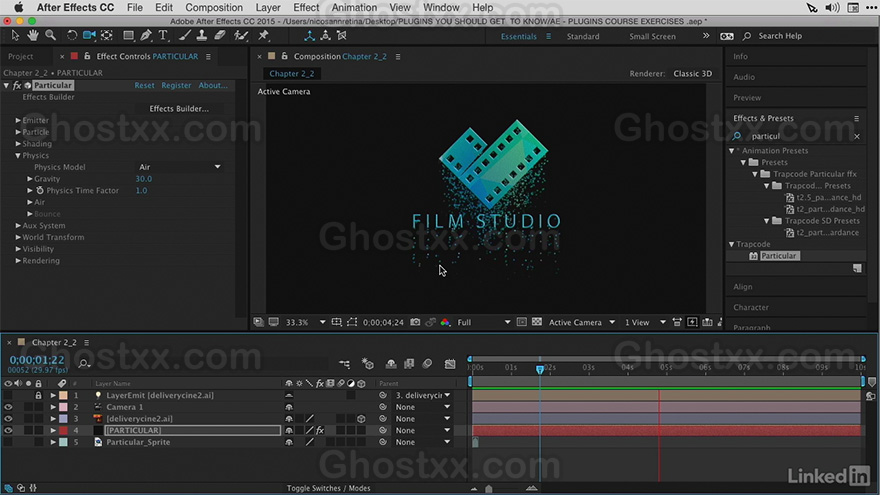The height and width of the screenshot is (495, 880).
Task: Open the Layer menu
Action: pos(268,7)
